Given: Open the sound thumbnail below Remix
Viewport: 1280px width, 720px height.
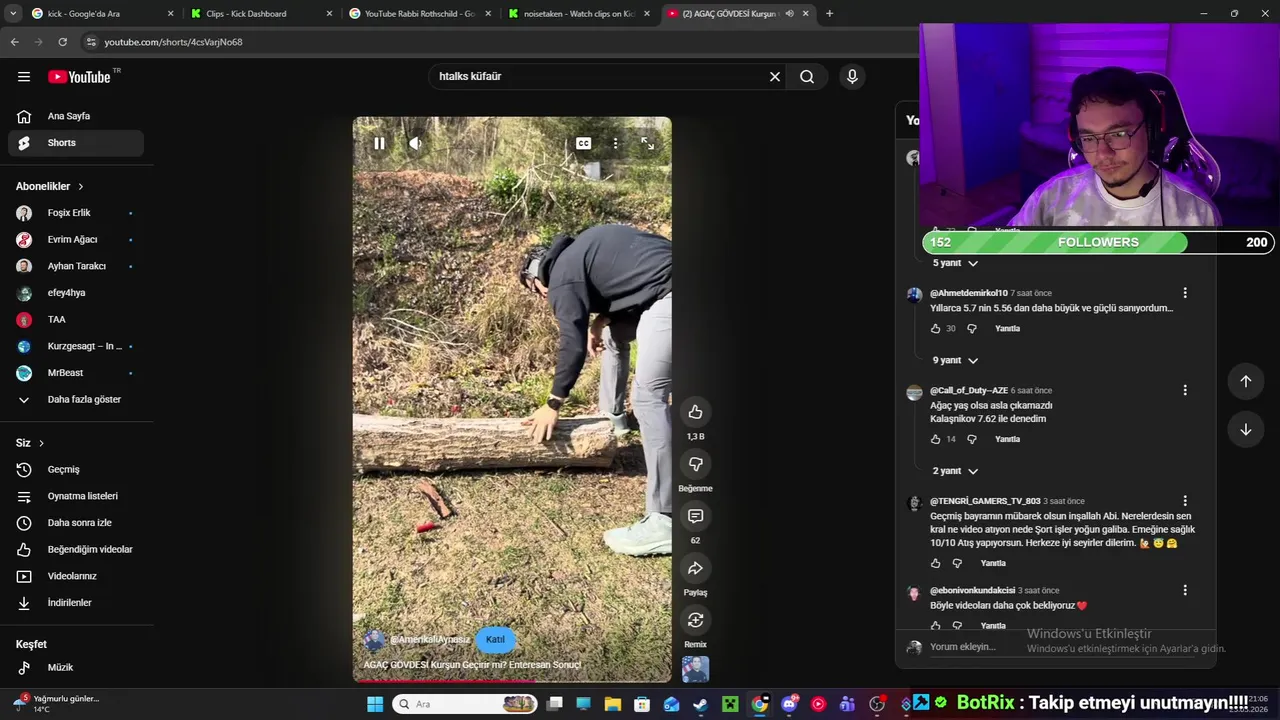Looking at the screenshot, I should [695, 668].
